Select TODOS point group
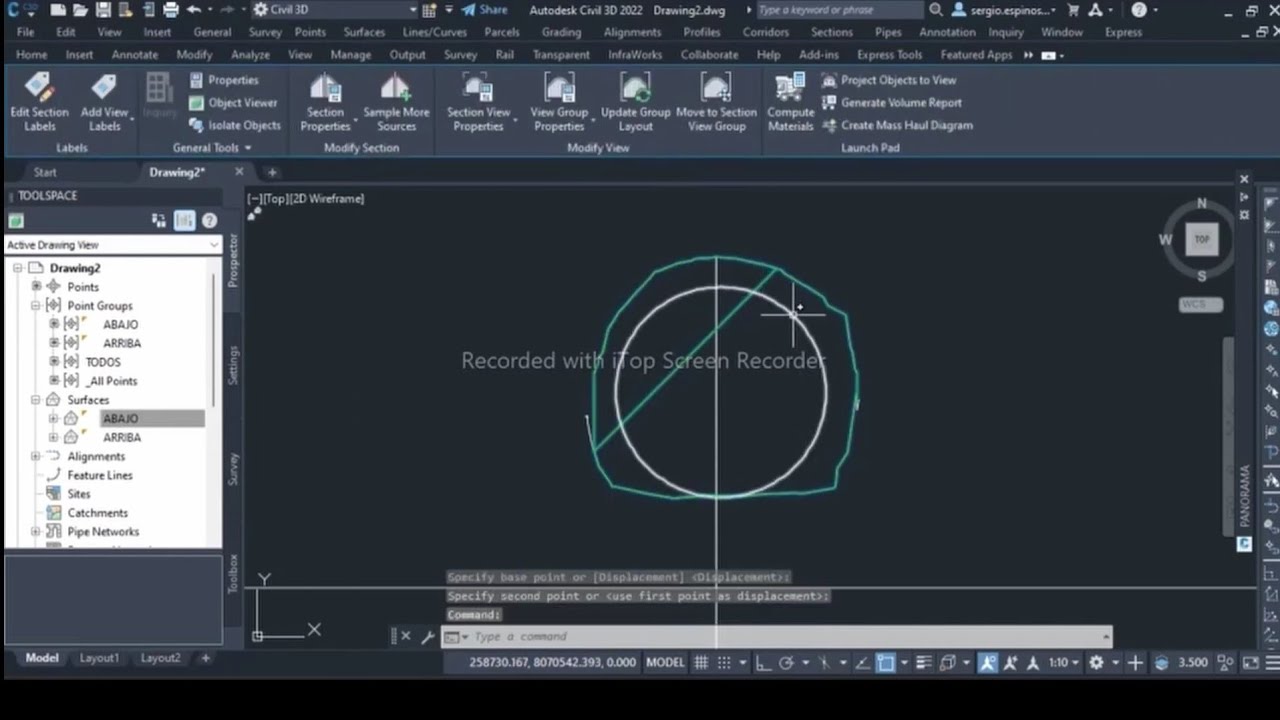Viewport: 1280px width, 720px height. click(103, 362)
